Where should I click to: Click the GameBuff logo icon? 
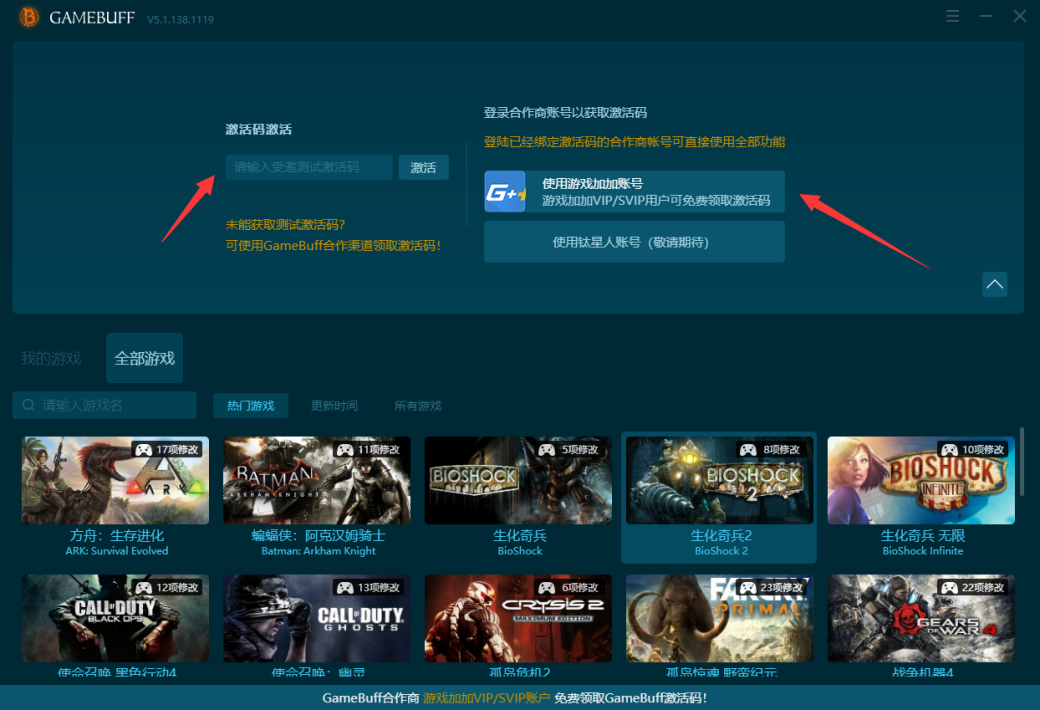tap(28, 17)
